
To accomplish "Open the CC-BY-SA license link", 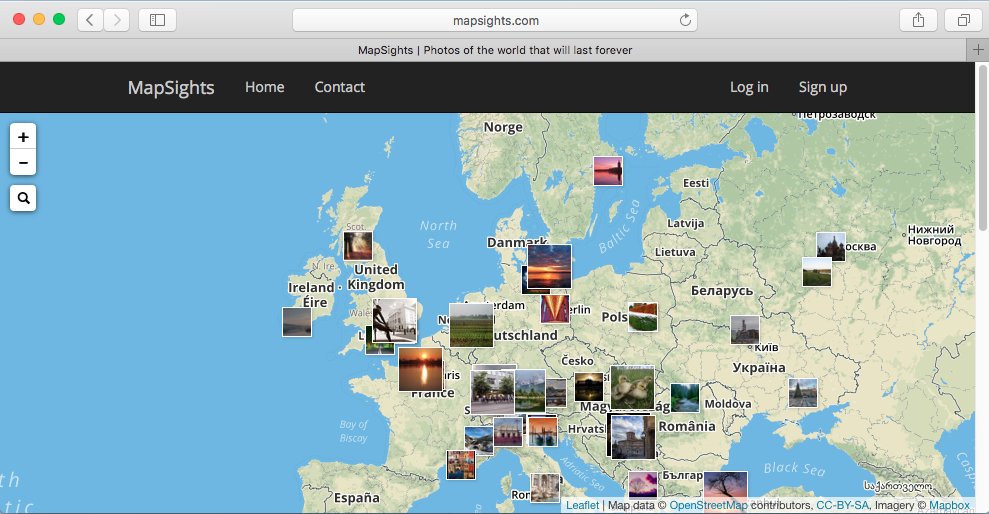I will [842, 505].
